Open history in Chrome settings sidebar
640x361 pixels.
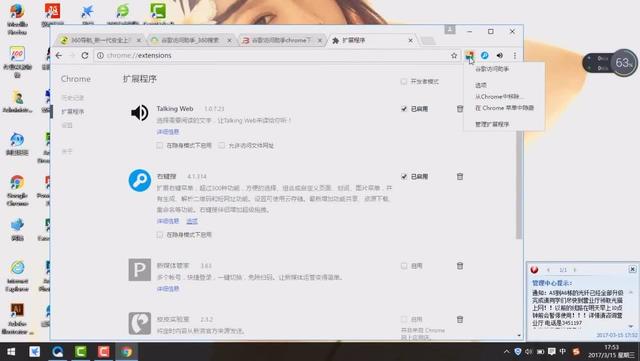click(73, 98)
